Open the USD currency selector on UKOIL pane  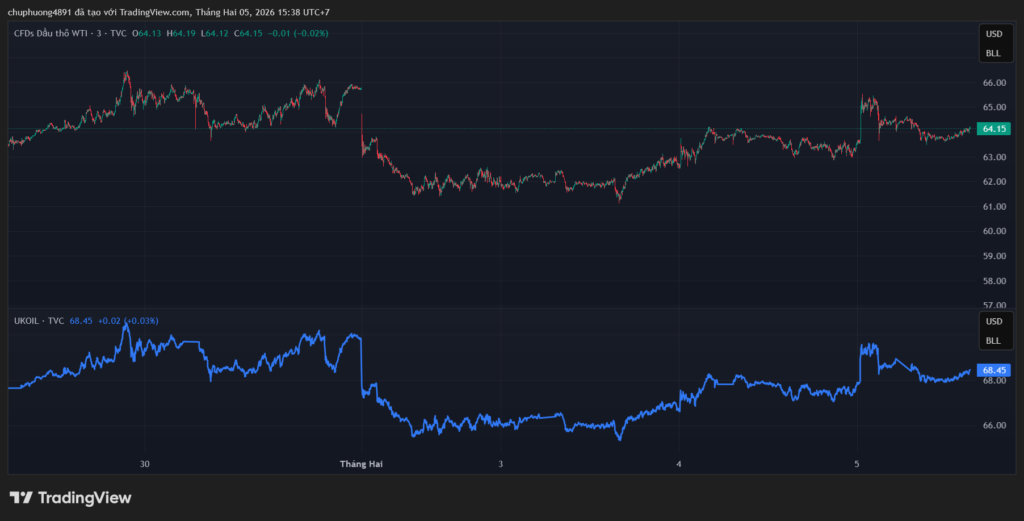pos(993,321)
